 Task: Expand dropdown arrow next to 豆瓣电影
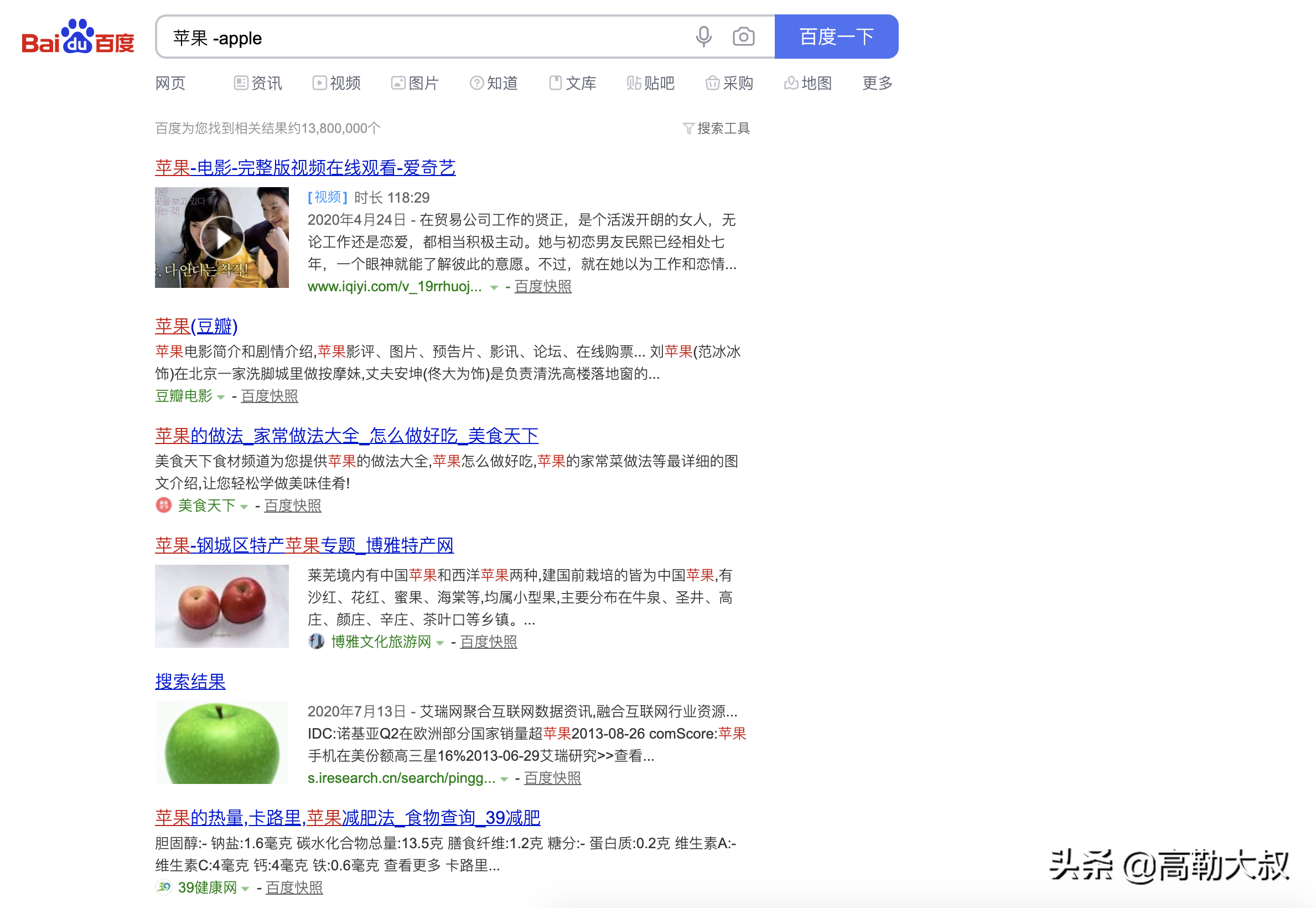coord(221,397)
